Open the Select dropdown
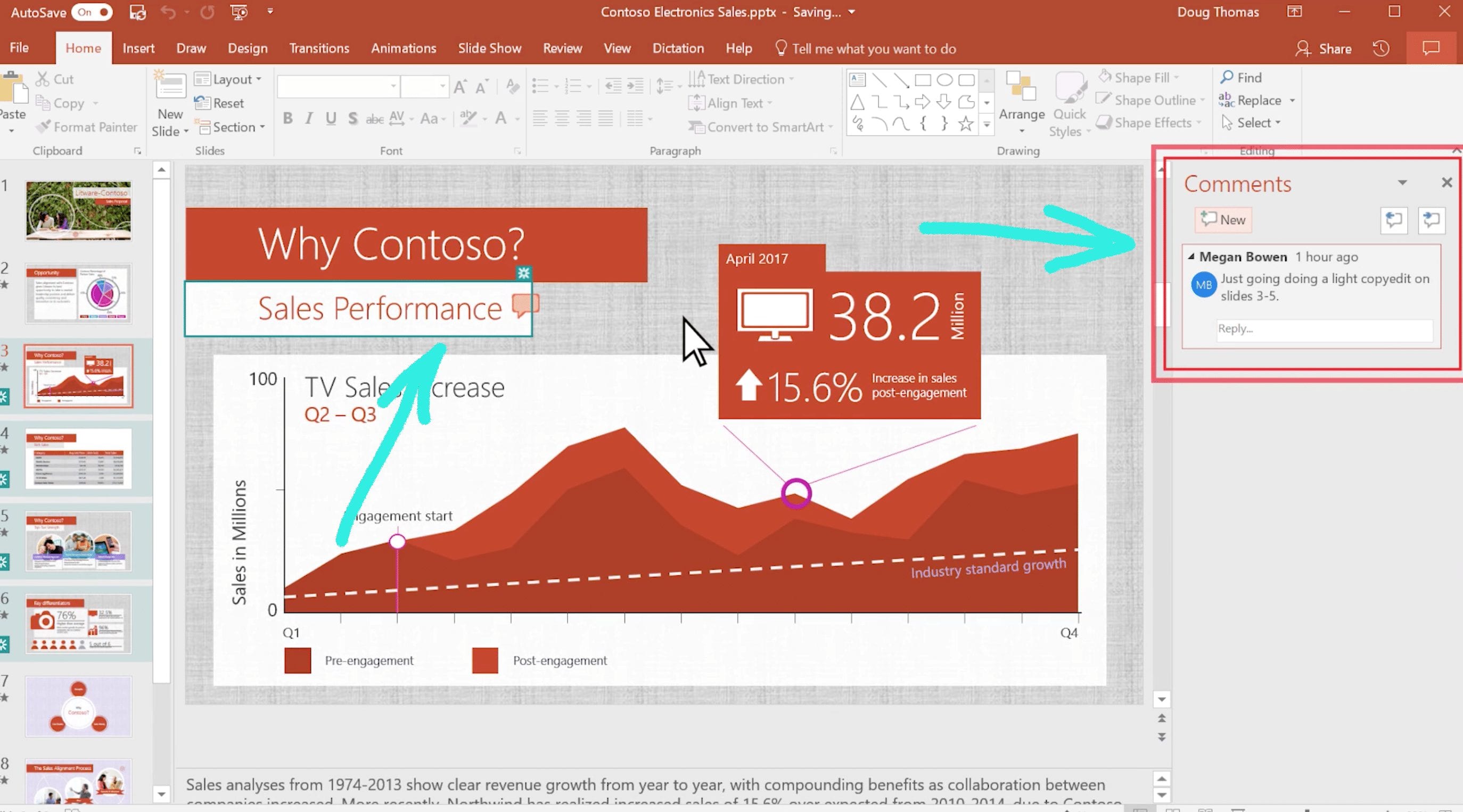Screen dimensions: 1463x812 point(1252,123)
